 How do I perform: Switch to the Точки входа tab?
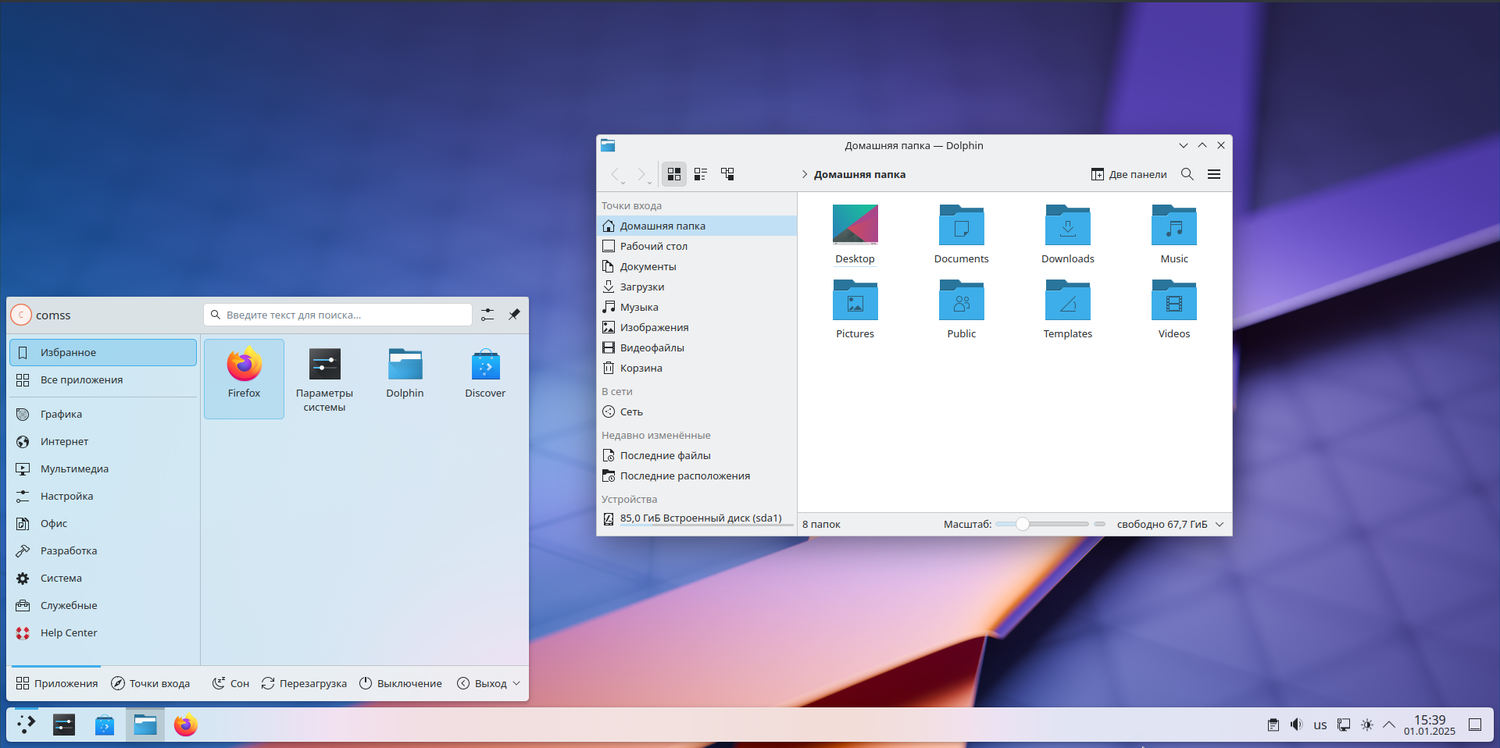(x=150, y=684)
